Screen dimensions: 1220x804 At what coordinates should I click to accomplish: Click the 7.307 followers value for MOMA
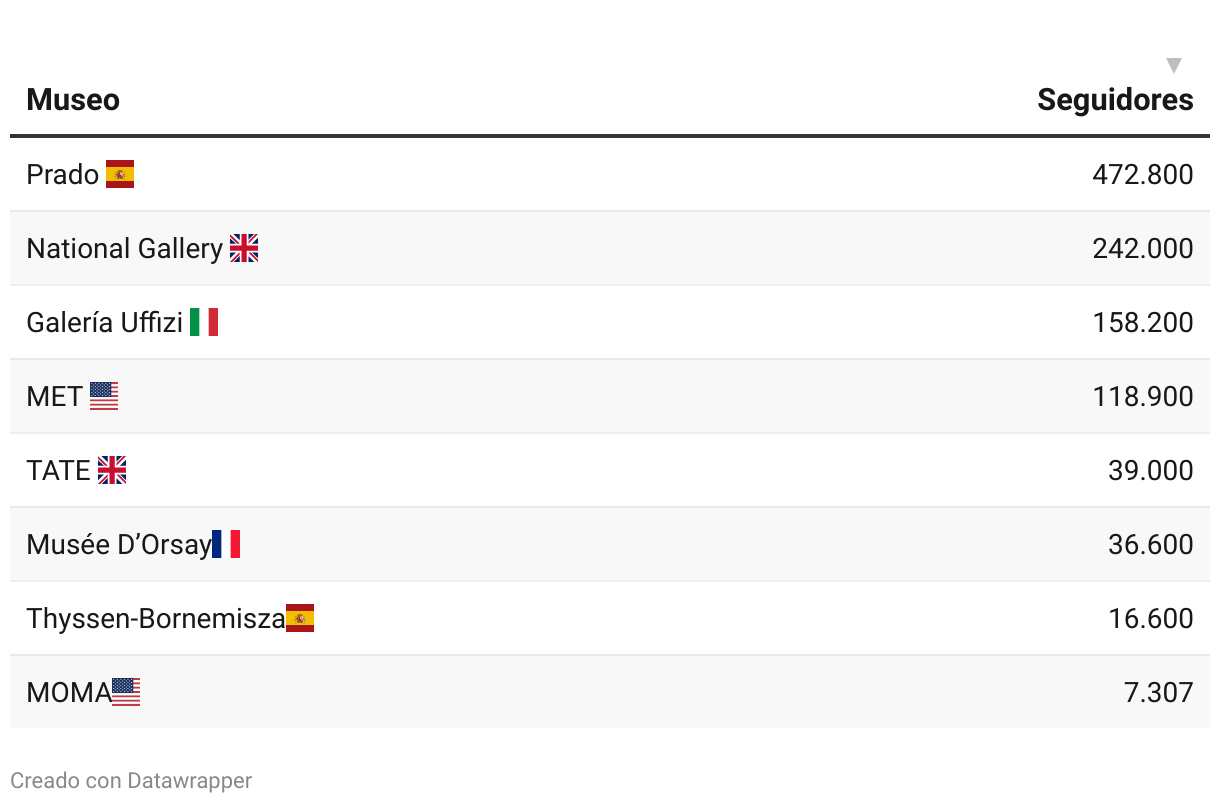(1159, 692)
